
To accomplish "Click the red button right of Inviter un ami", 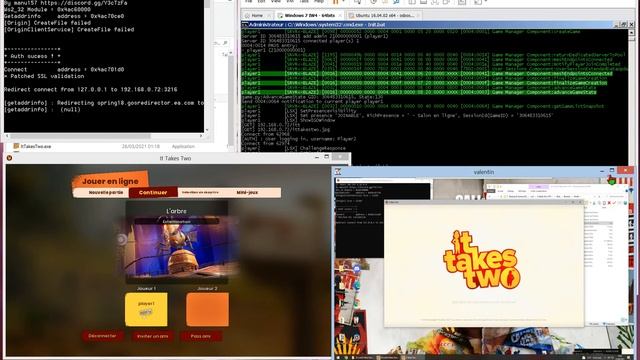I will tap(200, 336).
